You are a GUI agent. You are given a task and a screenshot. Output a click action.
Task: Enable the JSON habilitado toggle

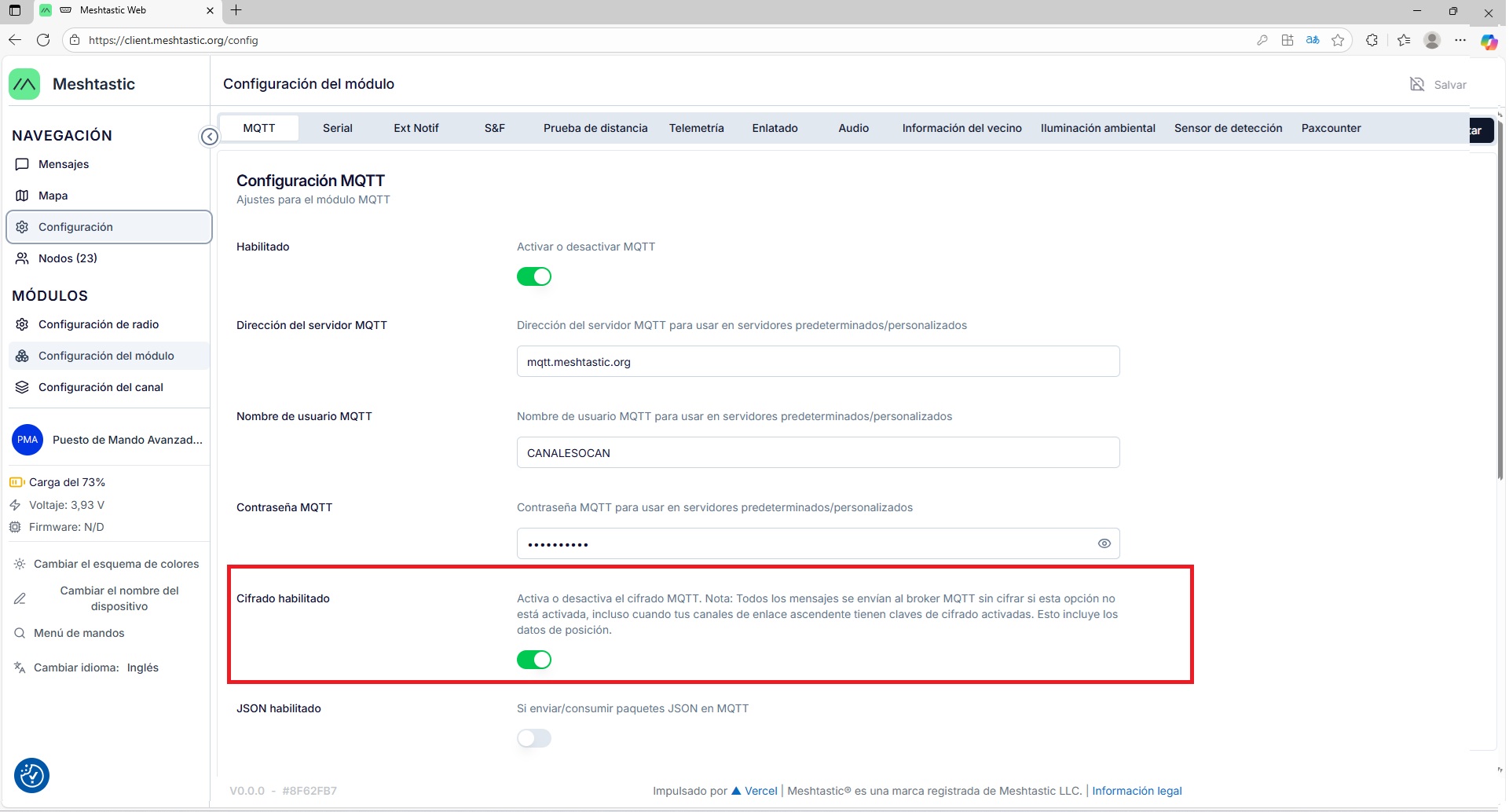tap(534, 738)
